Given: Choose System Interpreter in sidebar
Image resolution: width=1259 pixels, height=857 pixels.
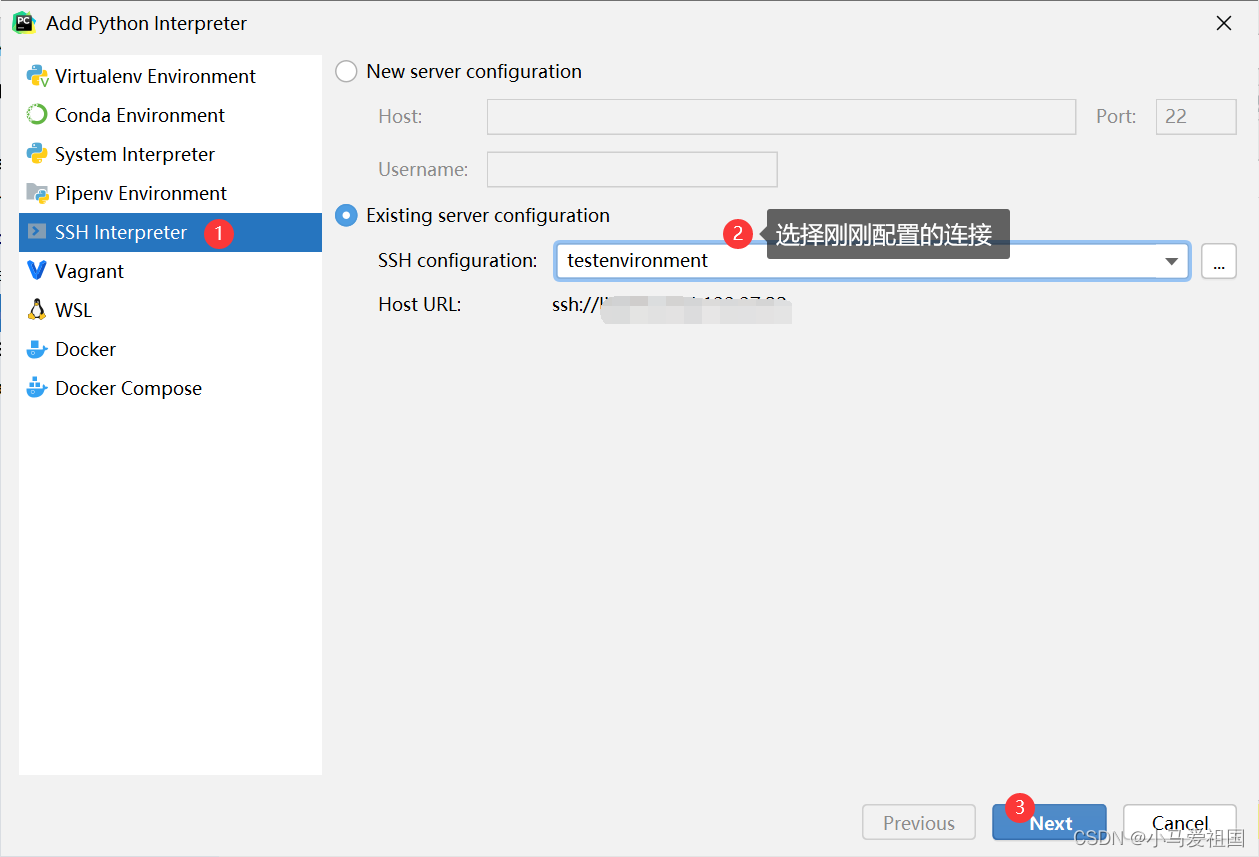Looking at the screenshot, I should (170, 154).
